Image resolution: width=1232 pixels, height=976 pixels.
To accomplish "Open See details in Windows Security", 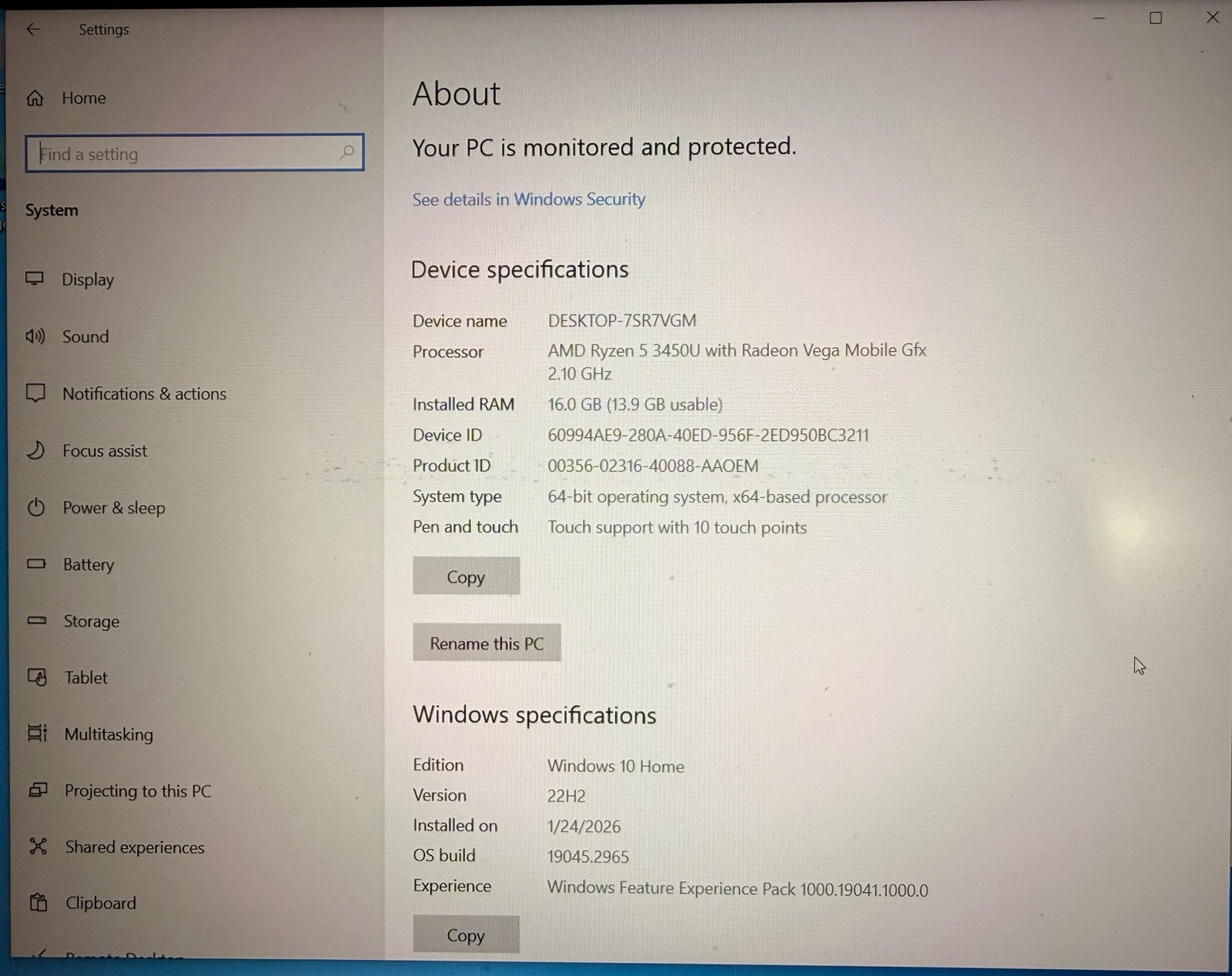I will tap(528, 199).
